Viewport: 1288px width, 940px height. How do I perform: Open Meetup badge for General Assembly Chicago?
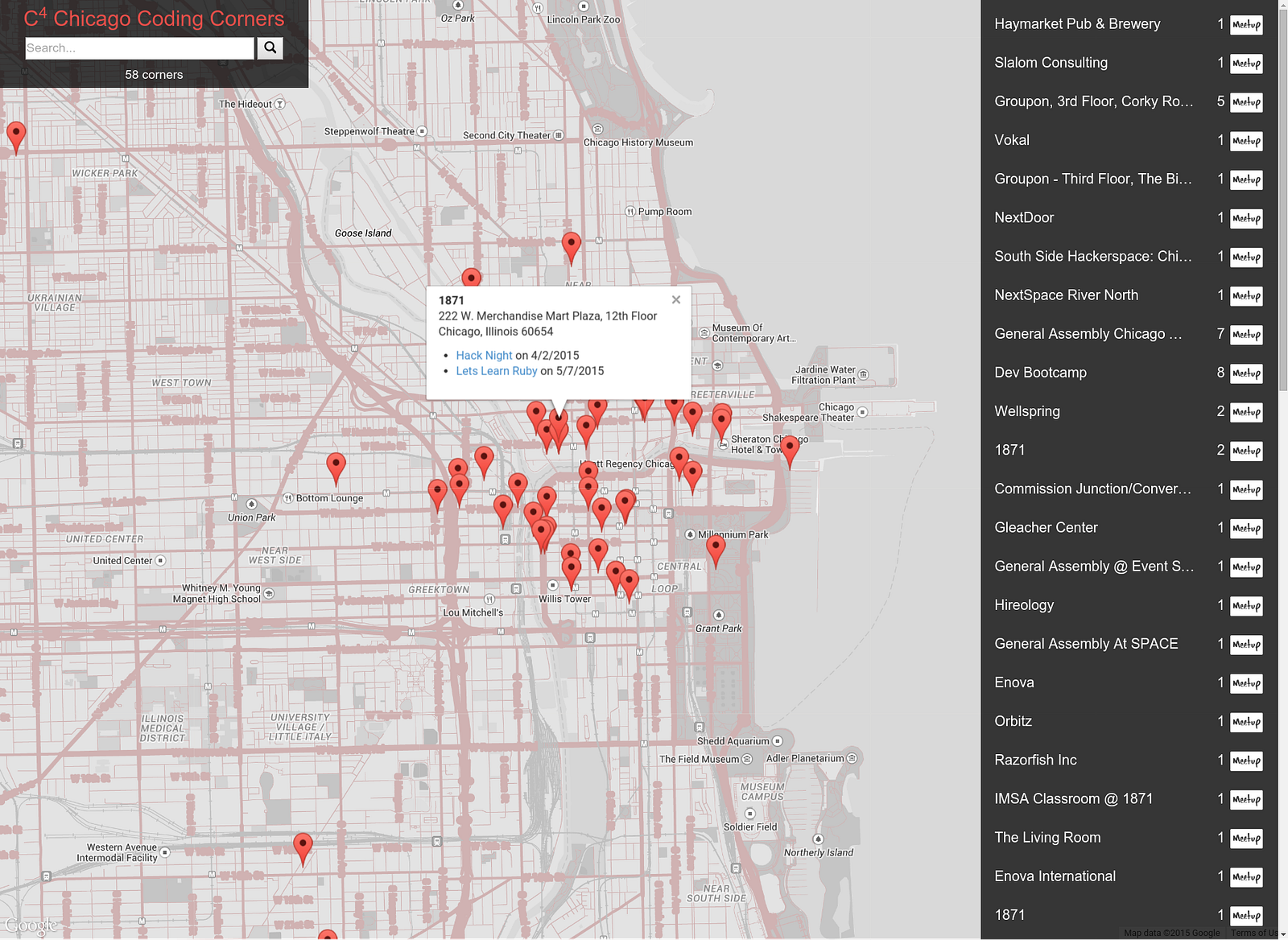(1246, 334)
